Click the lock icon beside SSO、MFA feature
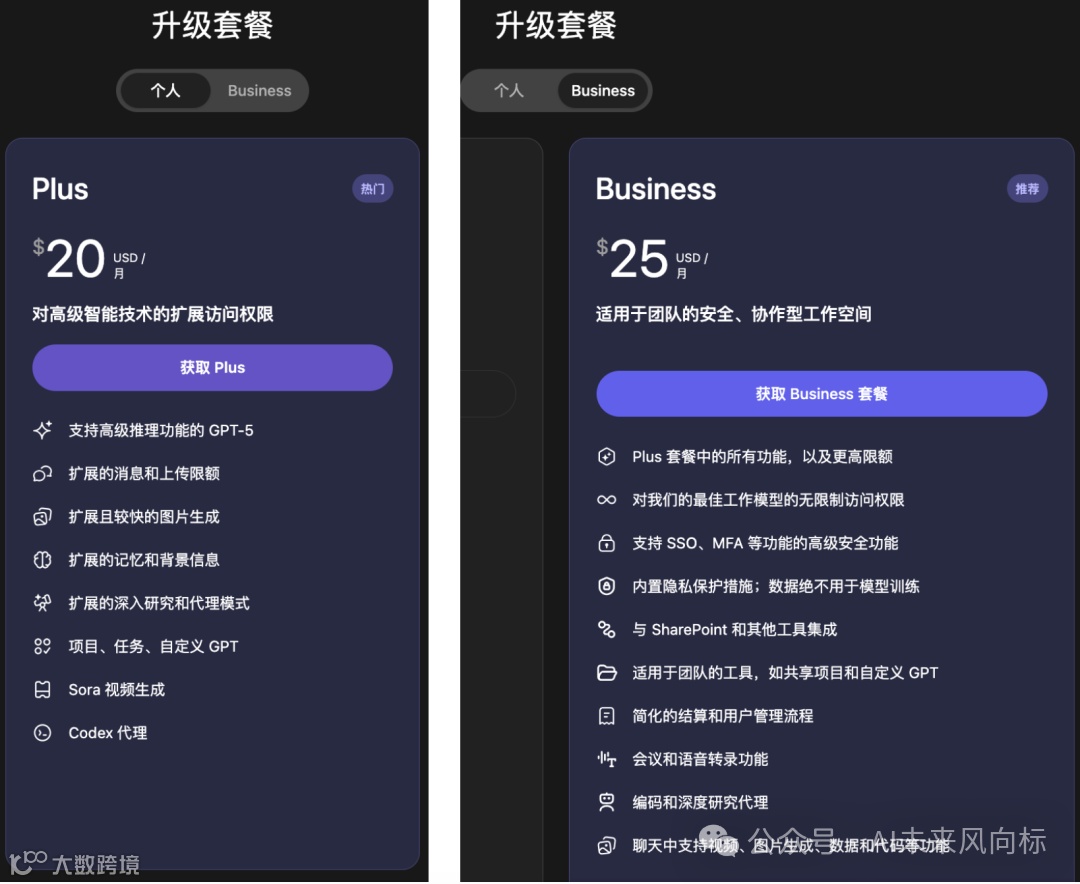Screen dimensions: 1080x884 [607, 543]
